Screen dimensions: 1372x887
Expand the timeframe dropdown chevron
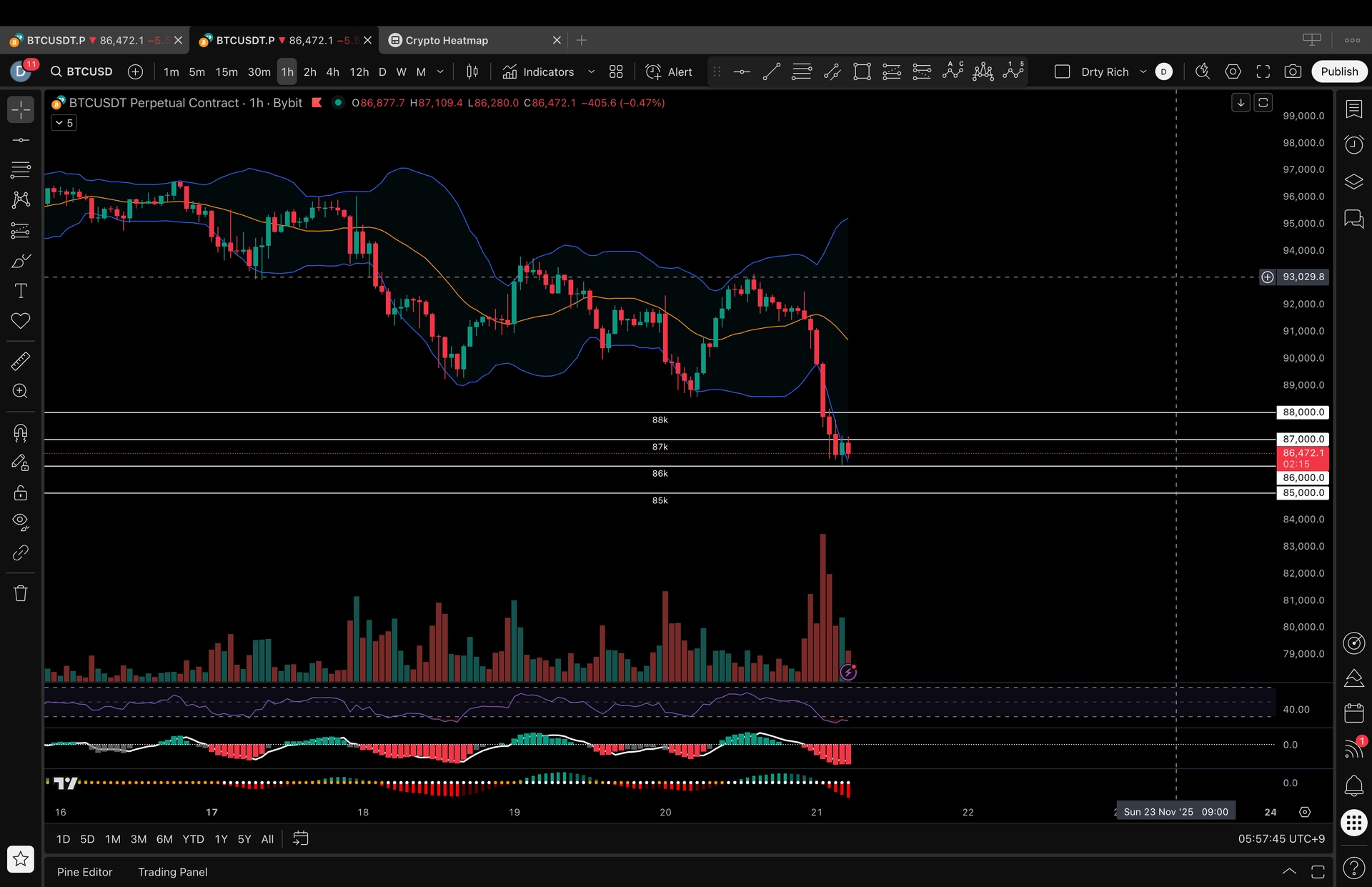tap(440, 71)
